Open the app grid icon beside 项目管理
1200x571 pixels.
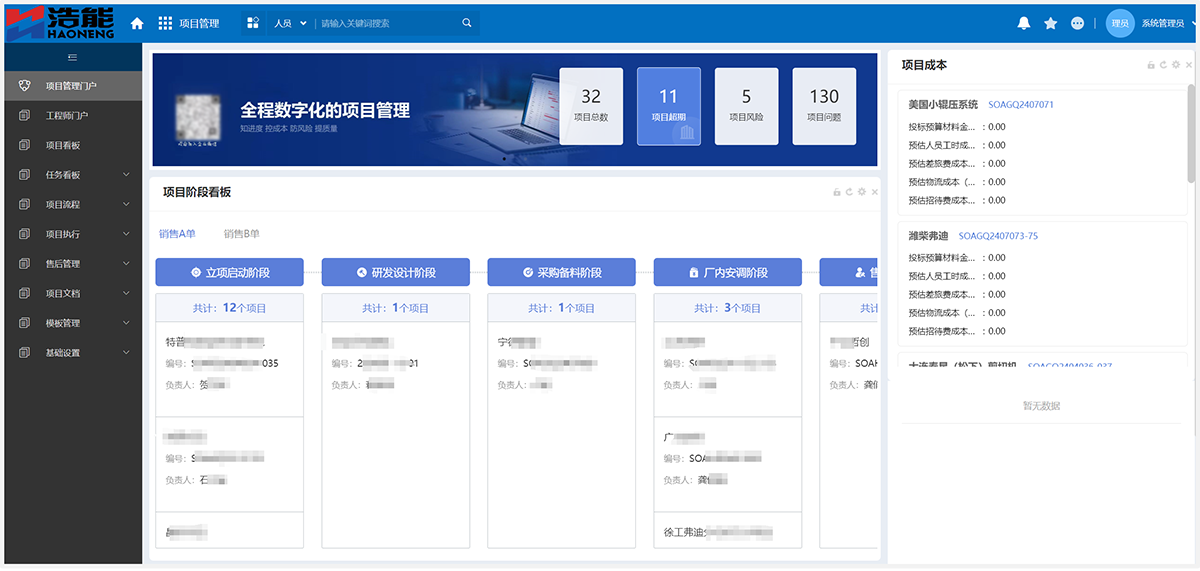(x=165, y=23)
